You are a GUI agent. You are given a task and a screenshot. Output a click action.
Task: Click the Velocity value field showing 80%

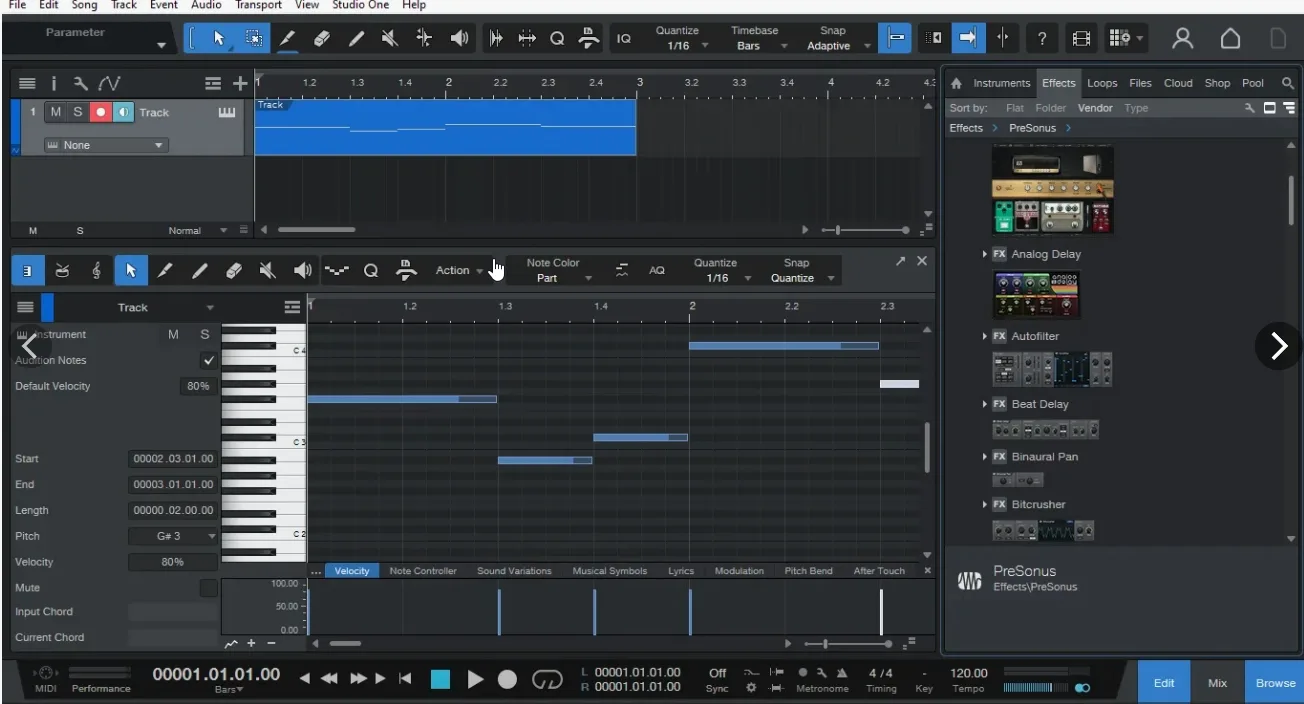point(172,563)
